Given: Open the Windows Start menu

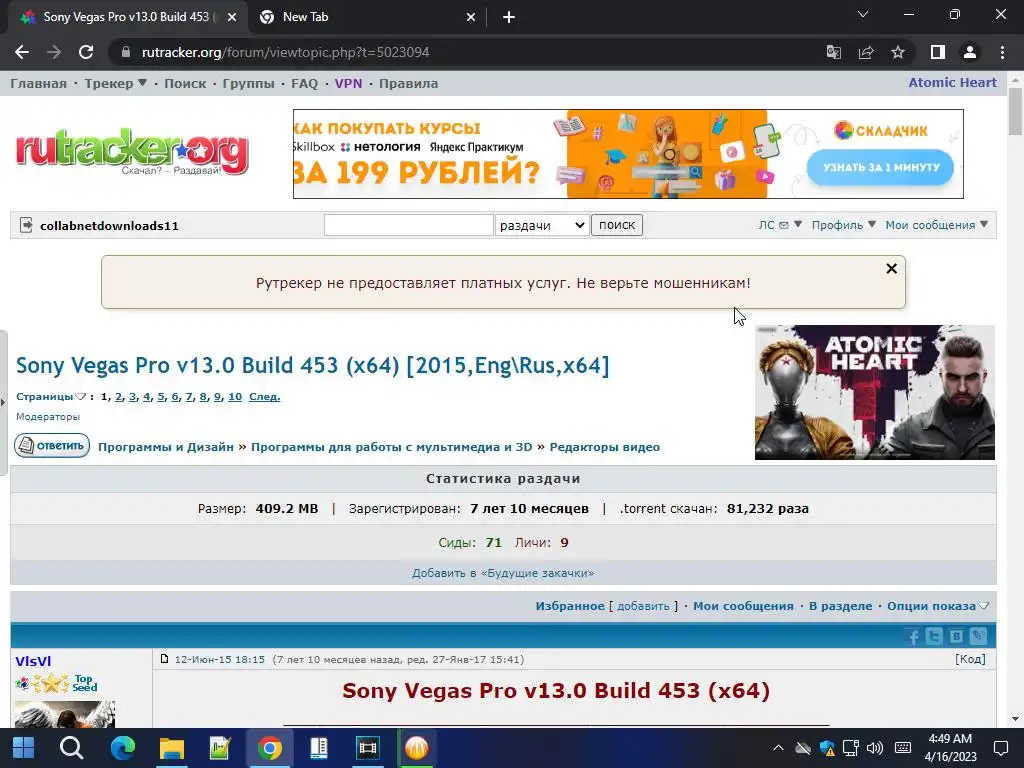Looking at the screenshot, I should pyautogui.click(x=24, y=748).
